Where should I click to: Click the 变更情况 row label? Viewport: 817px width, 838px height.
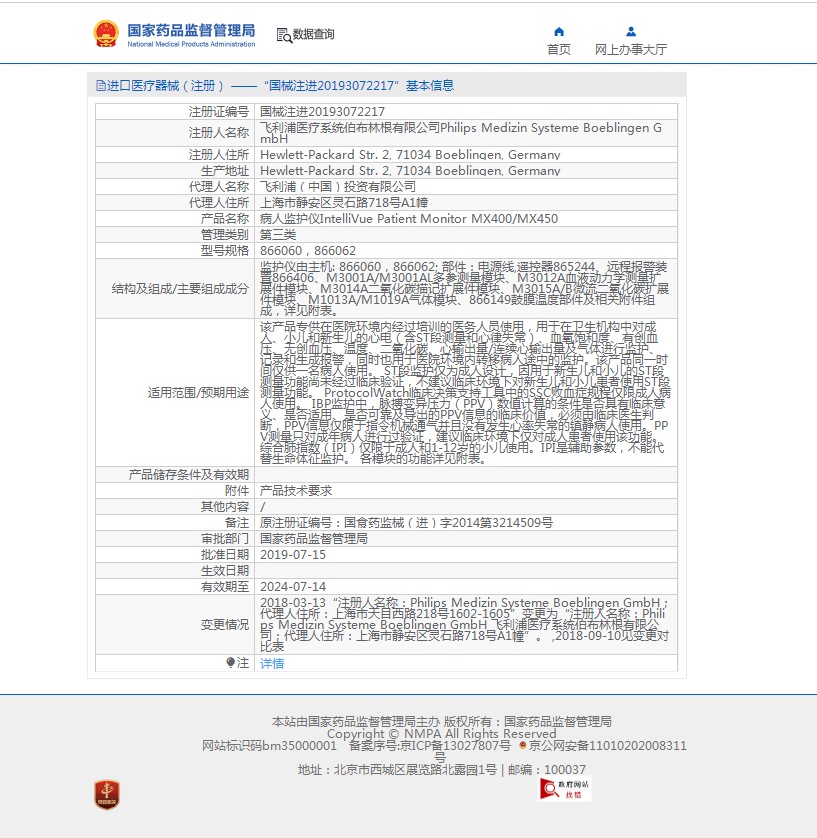tap(224, 625)
